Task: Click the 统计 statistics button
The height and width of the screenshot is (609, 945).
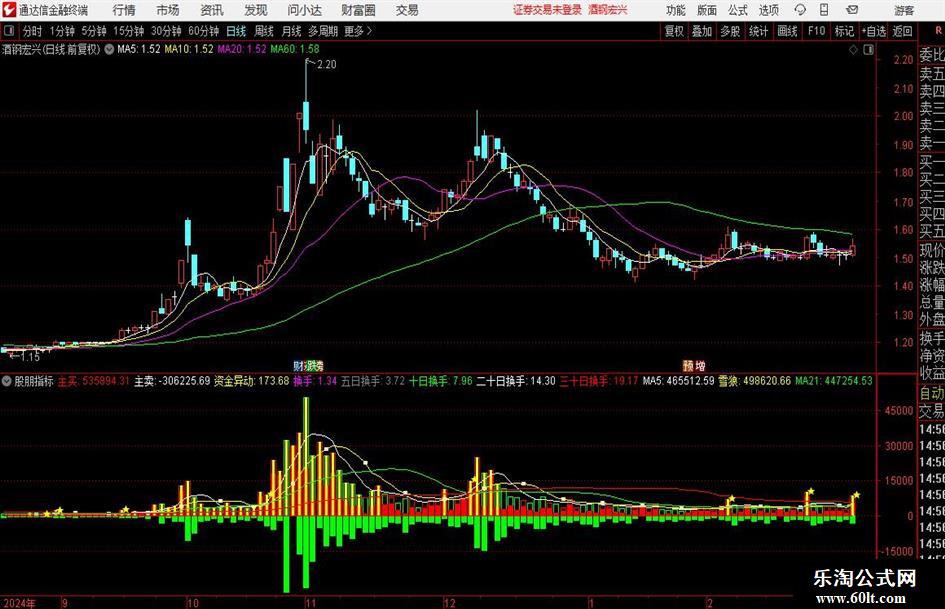Action: tap(758, 31)
